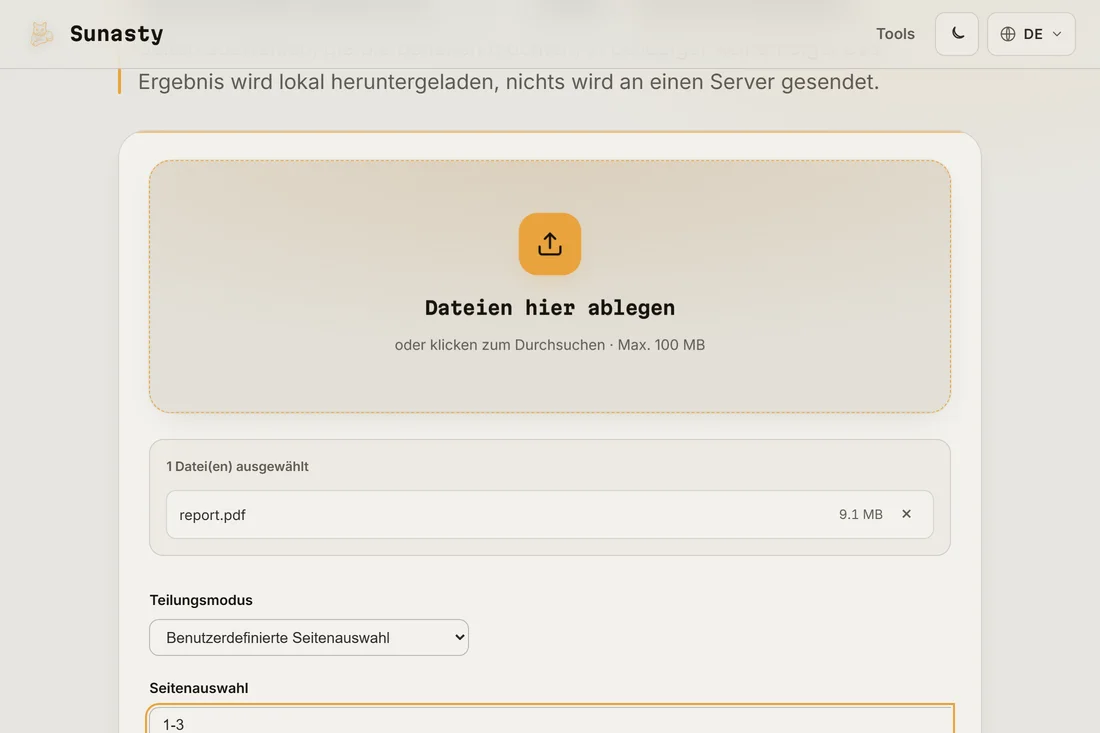Focus the Seitenauswahl input field
Screen dimensions: 1100x733
pyautogui.click(x=550, y=720)
